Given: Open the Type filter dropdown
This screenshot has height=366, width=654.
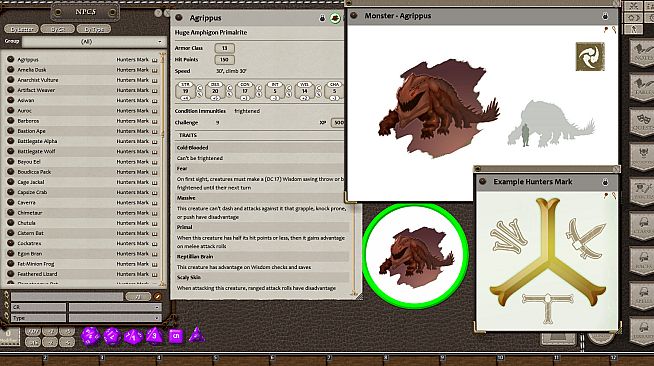Looking at the screenshot, I should click(115, 318).
